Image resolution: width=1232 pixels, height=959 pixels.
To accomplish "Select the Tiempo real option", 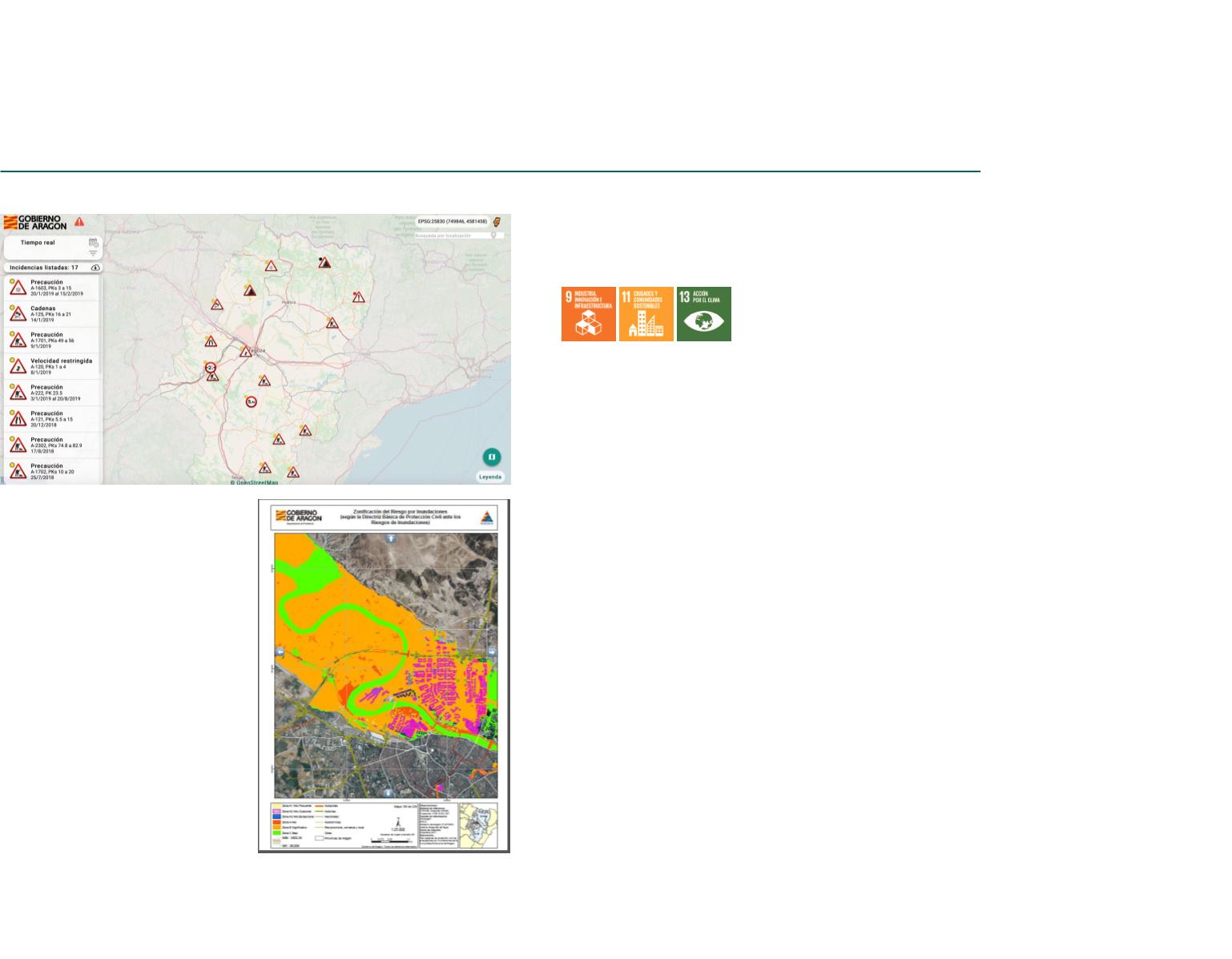I will pyautogui.click(x=38, y=242).
